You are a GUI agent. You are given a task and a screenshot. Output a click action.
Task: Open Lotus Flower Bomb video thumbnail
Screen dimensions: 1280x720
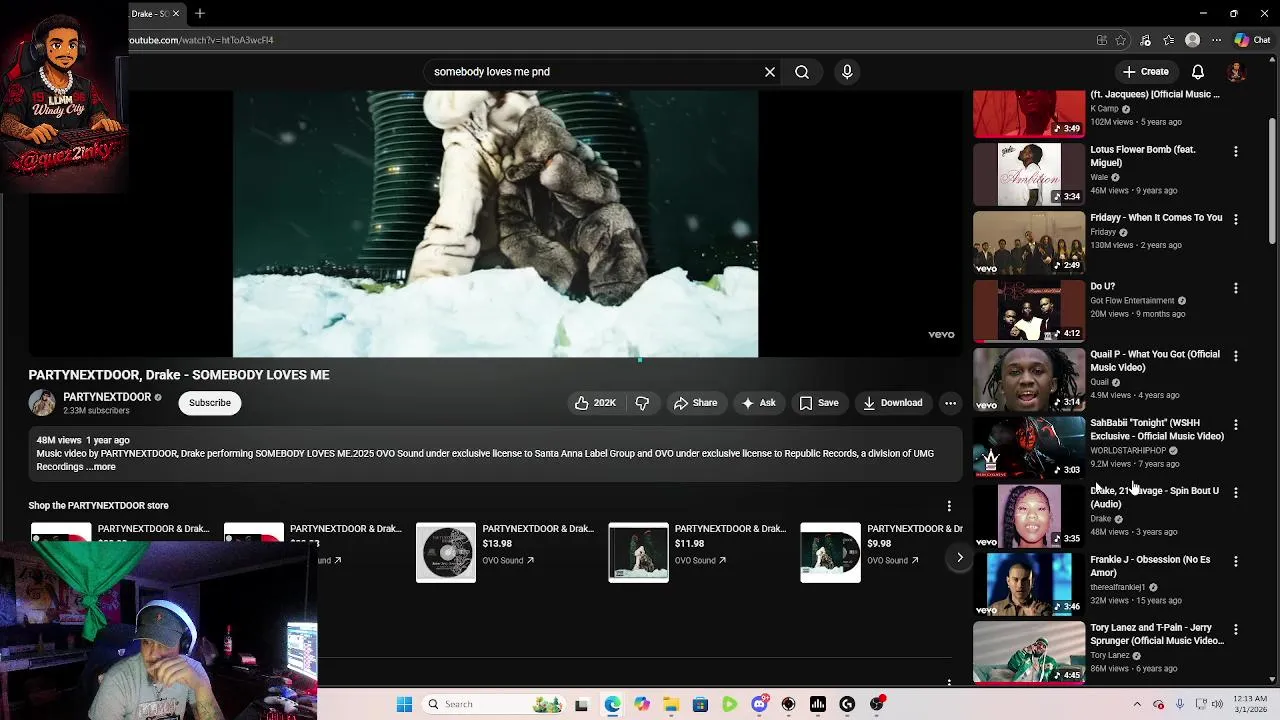click(x=1029, y=174)
